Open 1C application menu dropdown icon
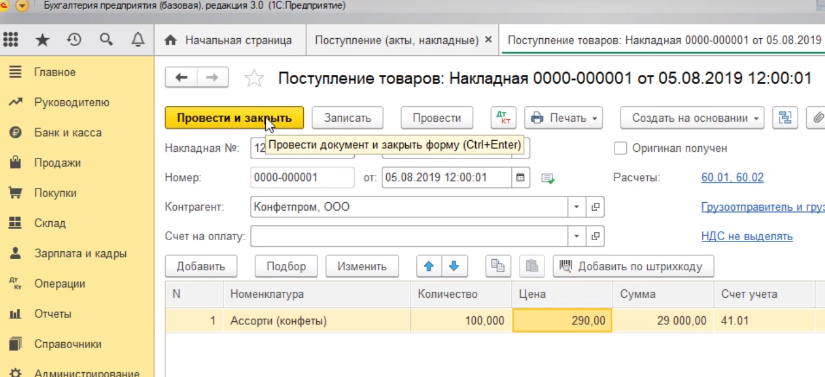Viewport: 825px width, 377px height. [22, 6]
